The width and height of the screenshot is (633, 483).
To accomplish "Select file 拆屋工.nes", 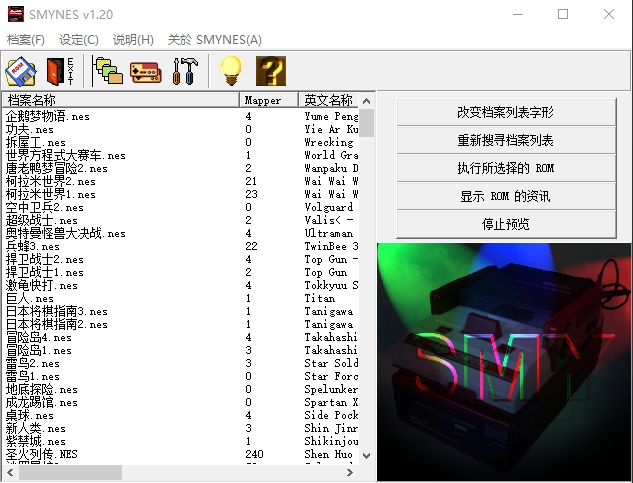I will [x=36, y=142].
